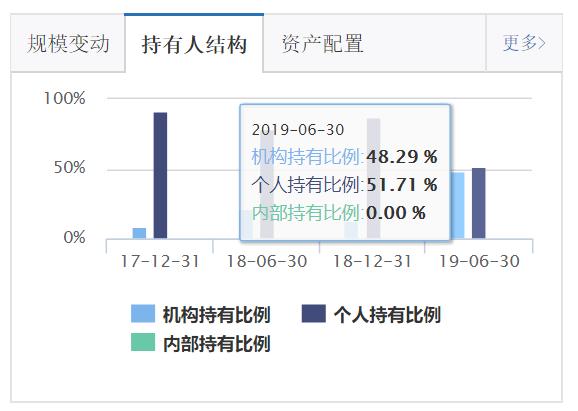Click the 18-06-30 axis label

click(266, 261)
